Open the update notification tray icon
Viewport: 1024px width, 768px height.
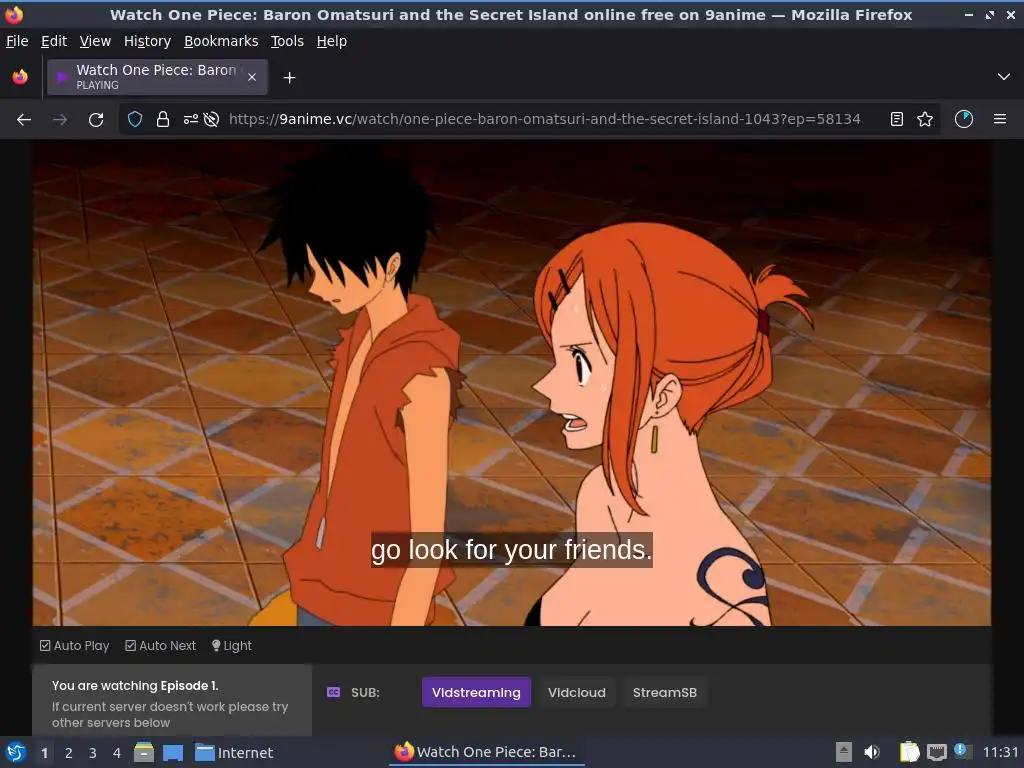[962, 750]
